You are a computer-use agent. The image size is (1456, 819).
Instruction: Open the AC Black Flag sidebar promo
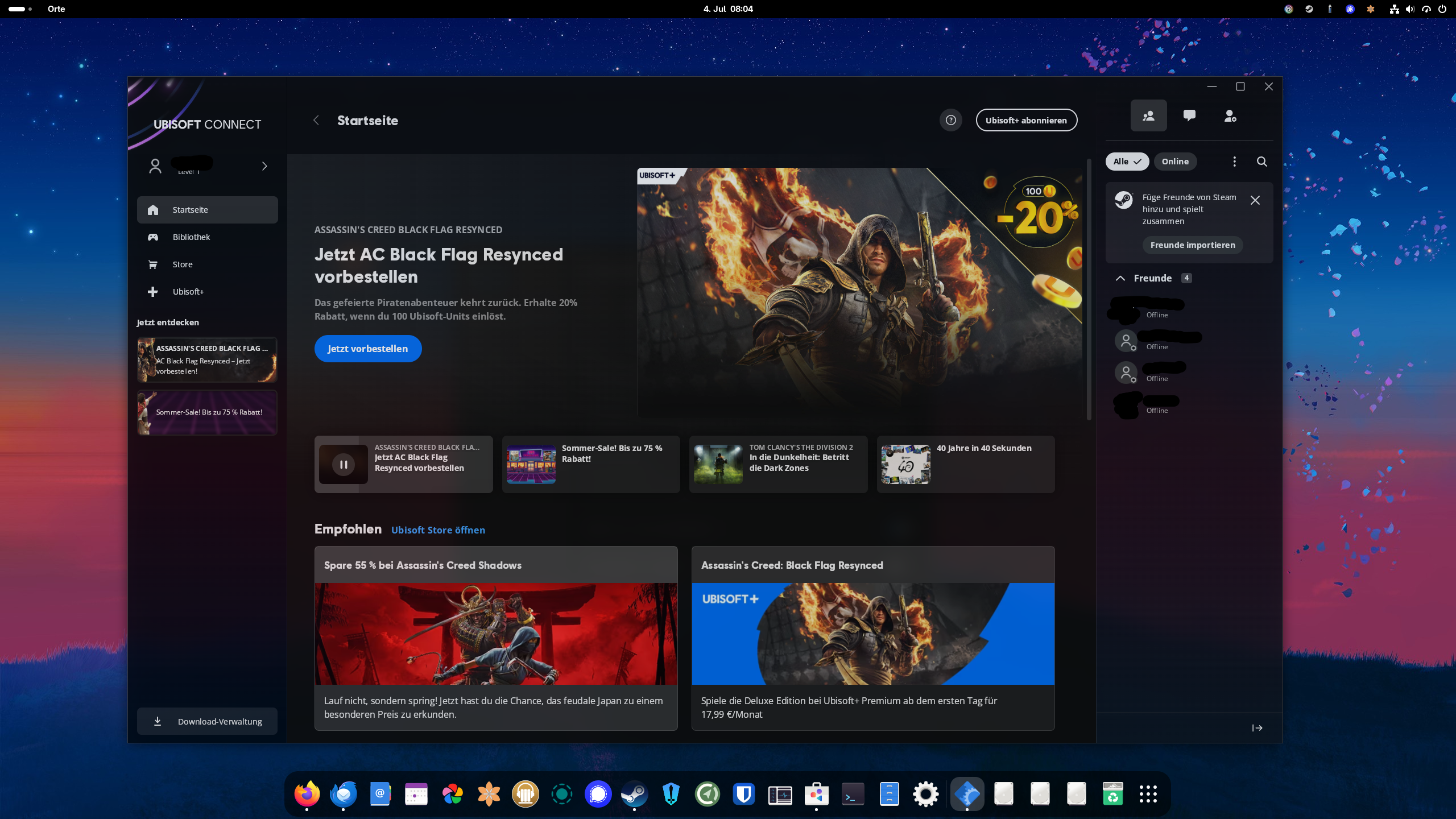point(207,359)
